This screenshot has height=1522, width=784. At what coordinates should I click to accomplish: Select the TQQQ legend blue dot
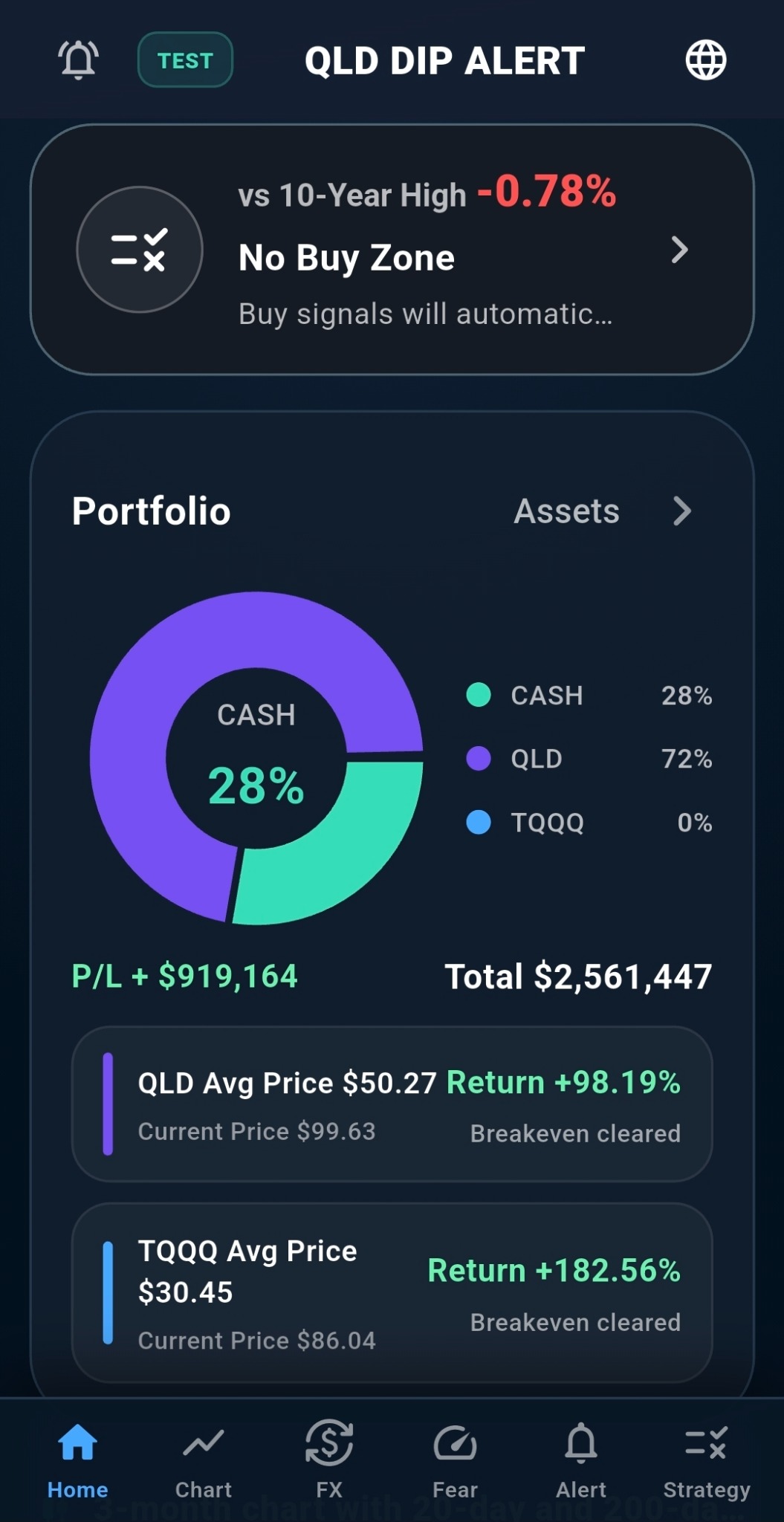(479, 823)
